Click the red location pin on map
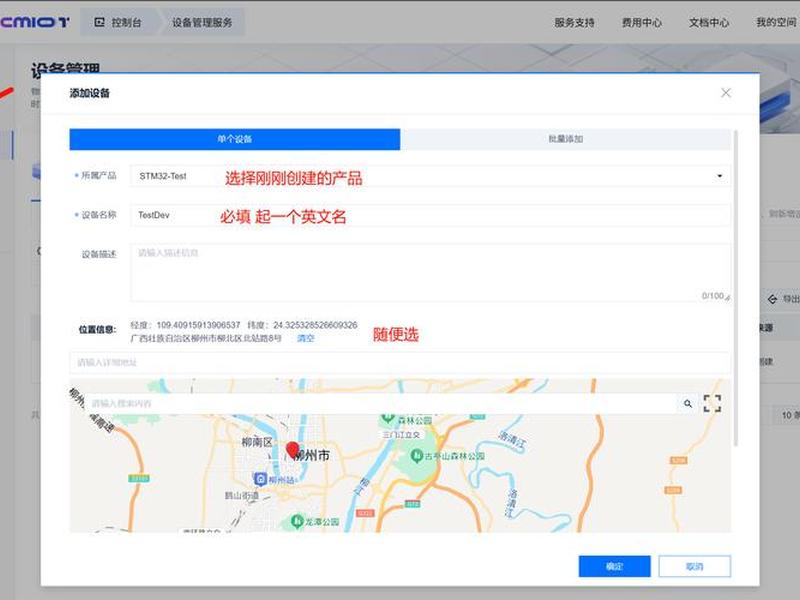Viewport: 800px width, 600px height. 292,449
